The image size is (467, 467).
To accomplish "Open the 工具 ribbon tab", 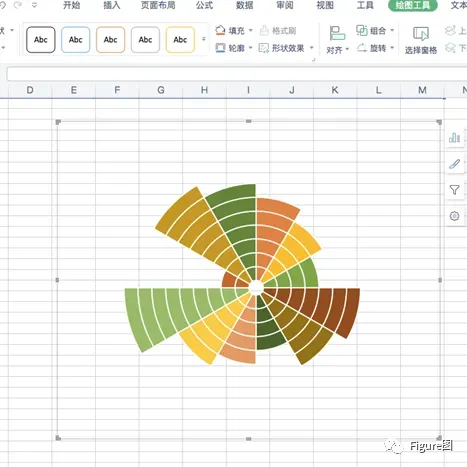I will [365, 5].
